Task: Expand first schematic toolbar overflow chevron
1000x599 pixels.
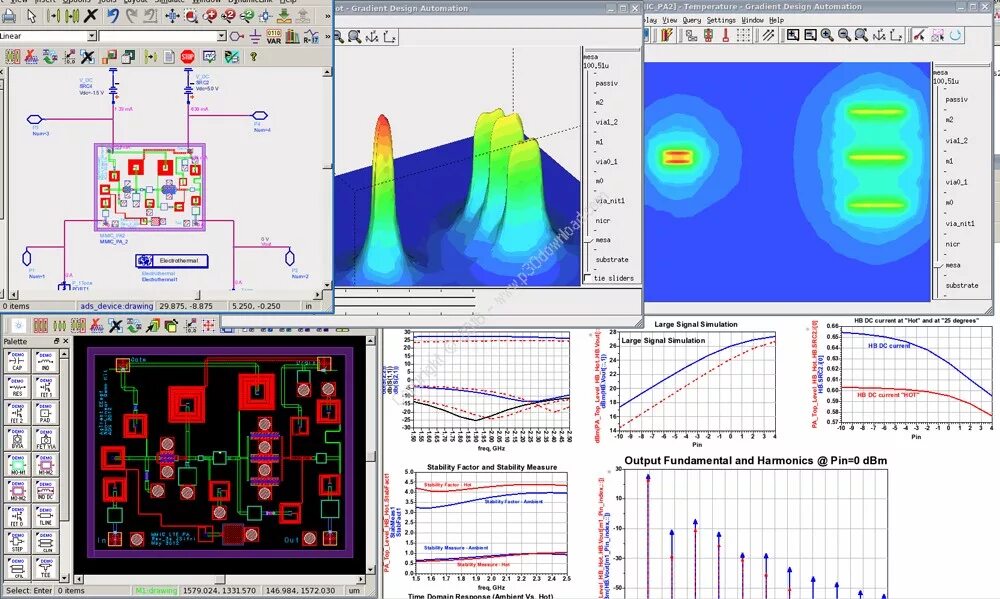Action: (x=327, y=15)
